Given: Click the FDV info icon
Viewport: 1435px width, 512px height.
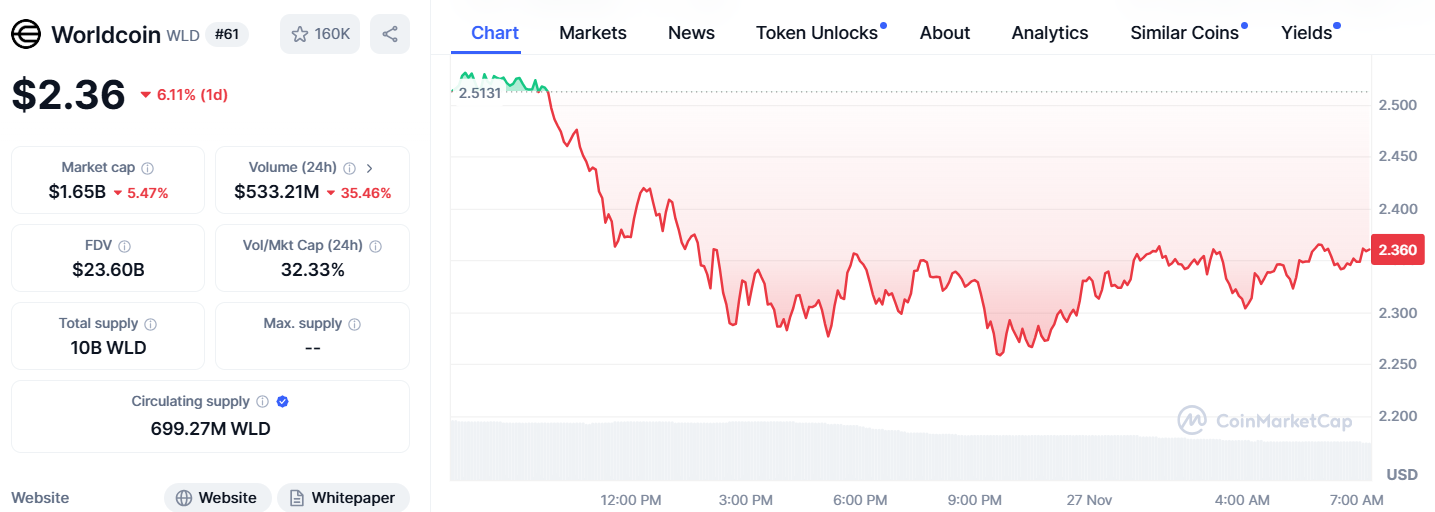Looking at the screenshot, I should 124,246.
